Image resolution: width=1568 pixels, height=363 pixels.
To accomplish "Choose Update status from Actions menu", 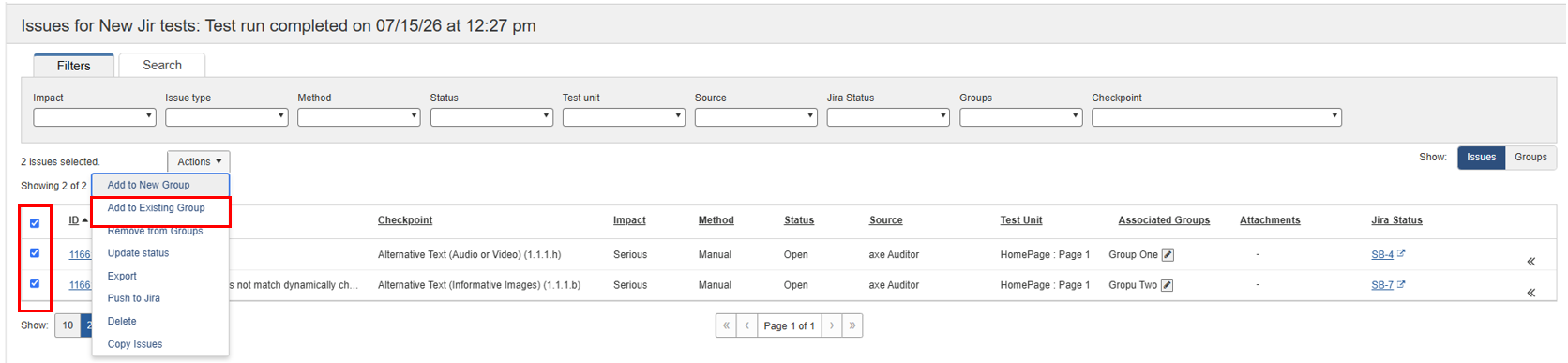I will 160,253.
